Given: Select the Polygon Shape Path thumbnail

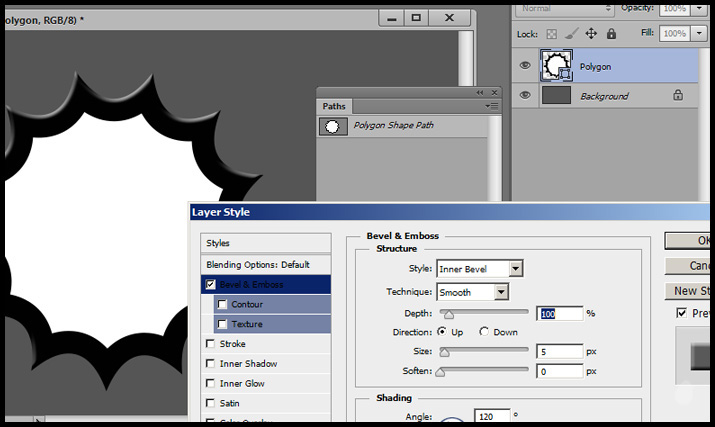Looking at the screenshot, I should [332, 126].
